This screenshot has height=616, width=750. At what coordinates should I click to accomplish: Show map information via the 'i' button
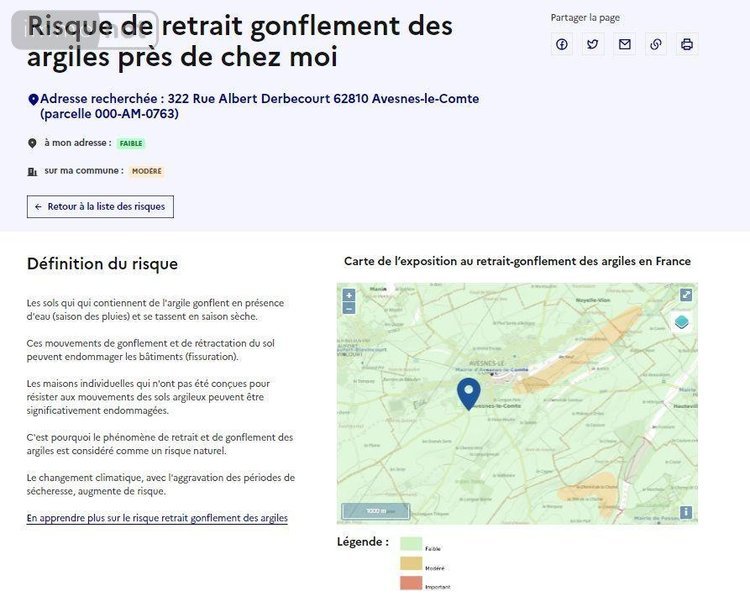point(686,512)
